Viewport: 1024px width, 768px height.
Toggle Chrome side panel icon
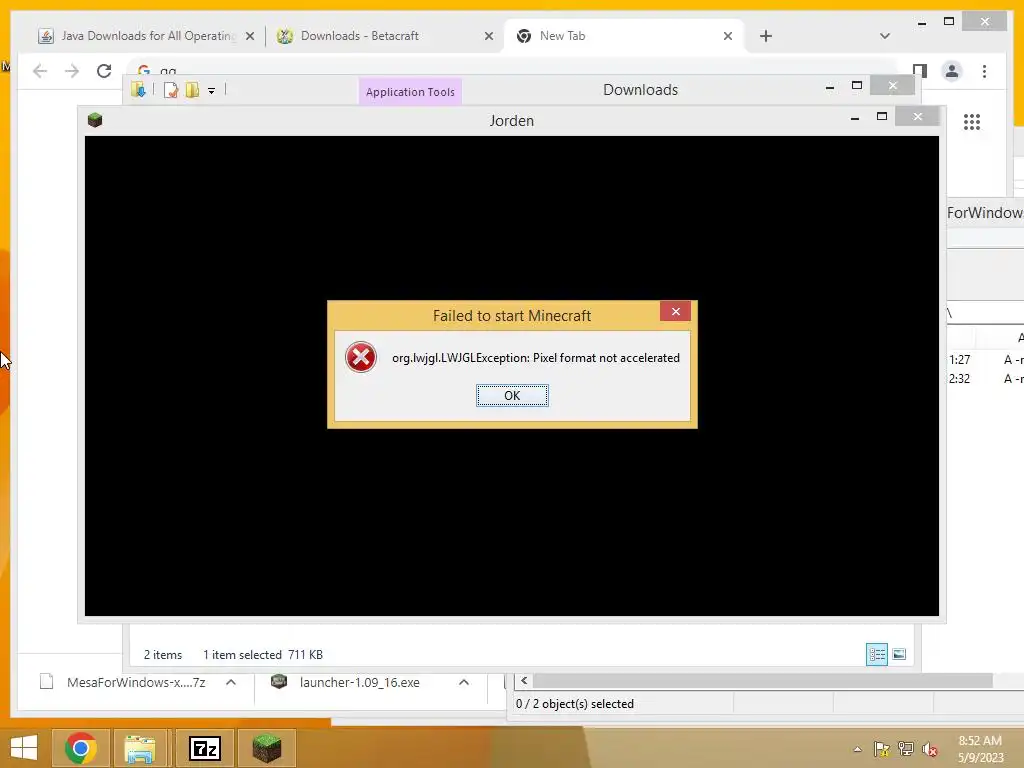920,70
